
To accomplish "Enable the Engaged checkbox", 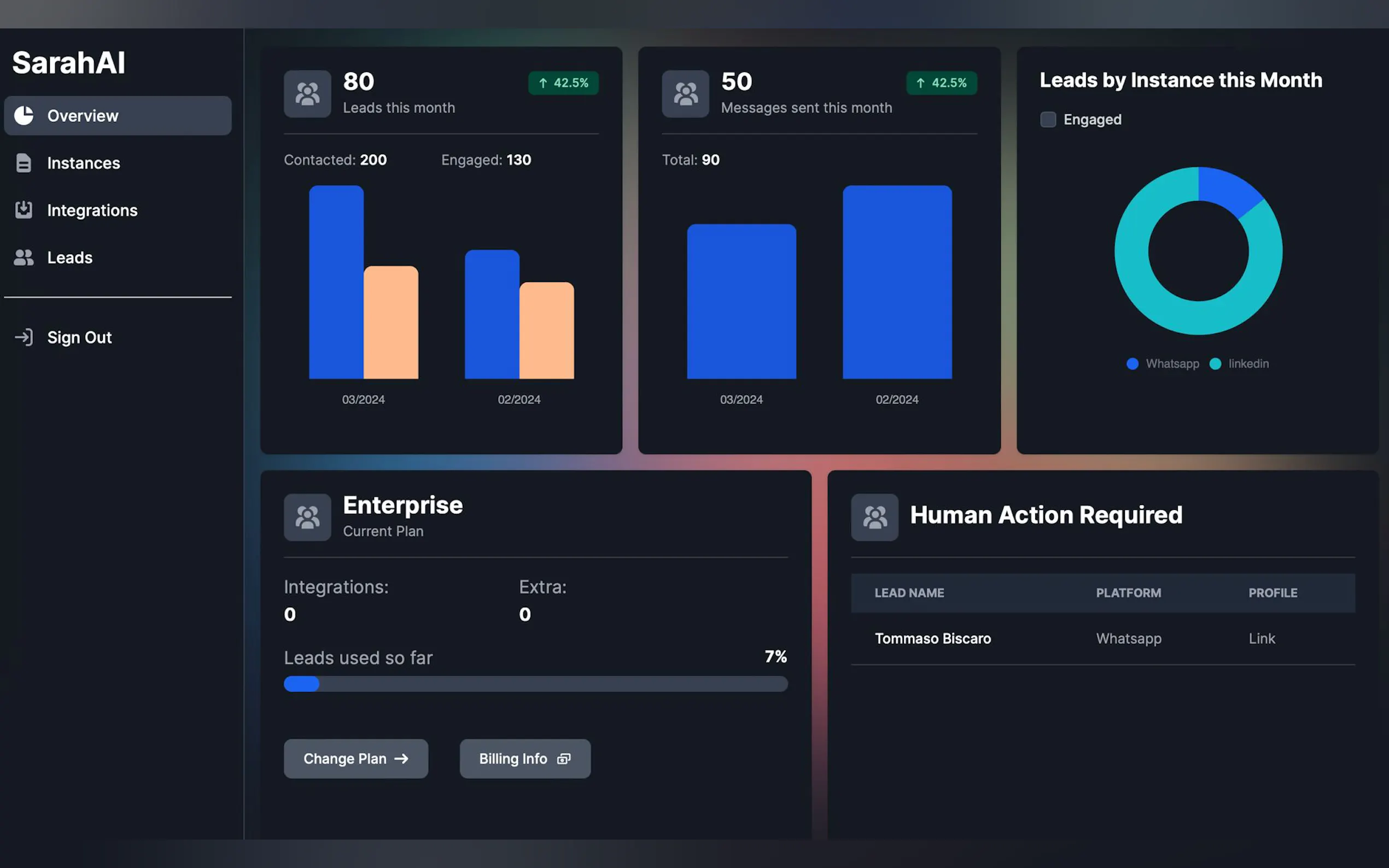I will tap(1047, 119).
